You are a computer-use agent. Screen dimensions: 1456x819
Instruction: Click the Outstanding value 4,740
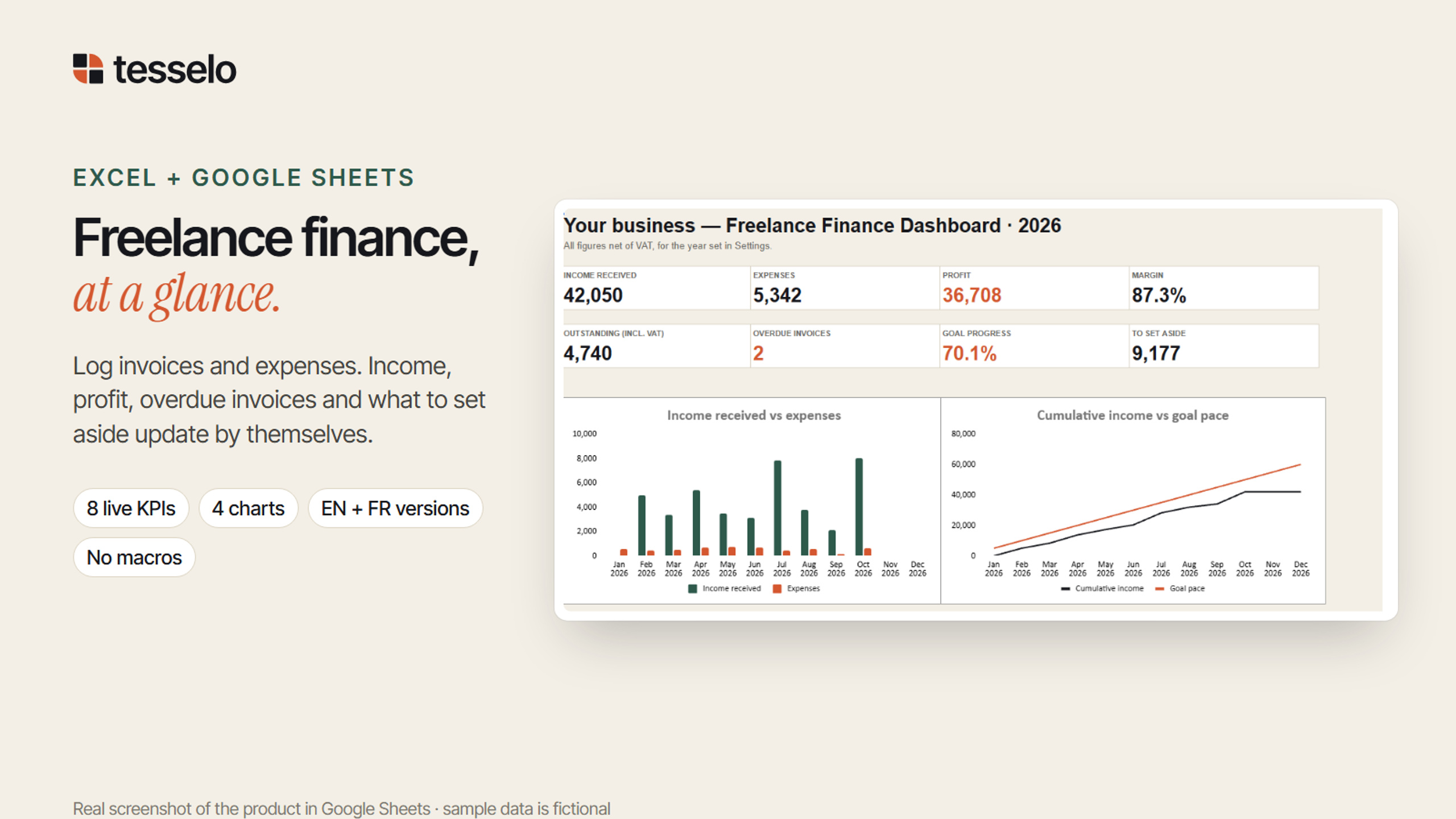pyautogui.click(x=588, y=353)
